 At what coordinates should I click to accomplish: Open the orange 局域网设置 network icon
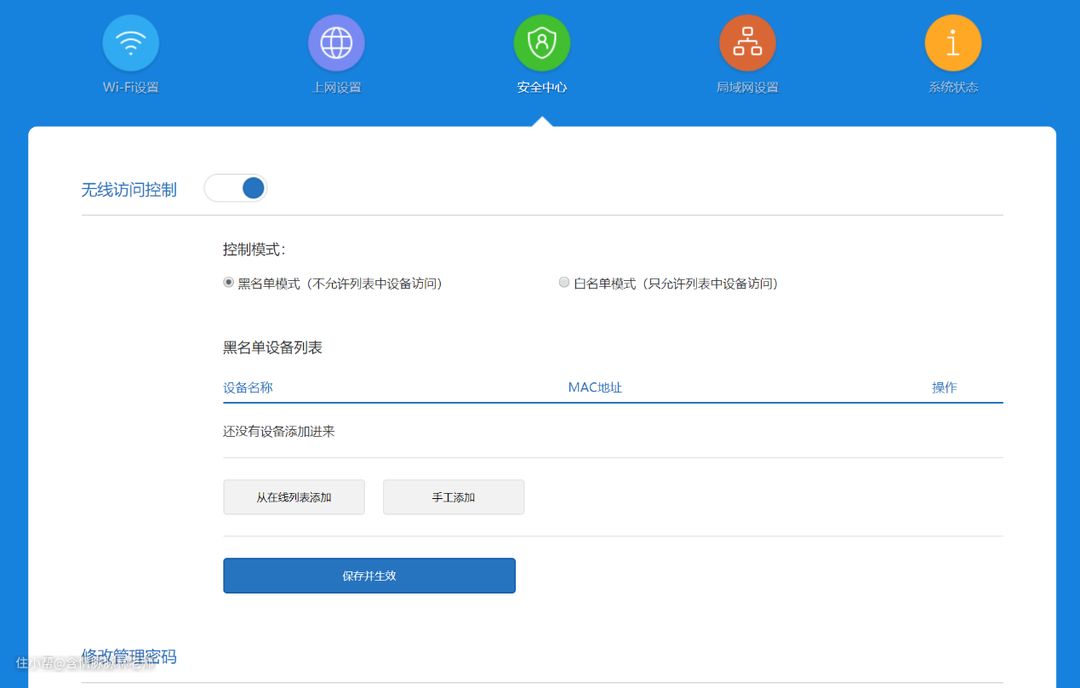pyautogui.click(x=747, y=43)
